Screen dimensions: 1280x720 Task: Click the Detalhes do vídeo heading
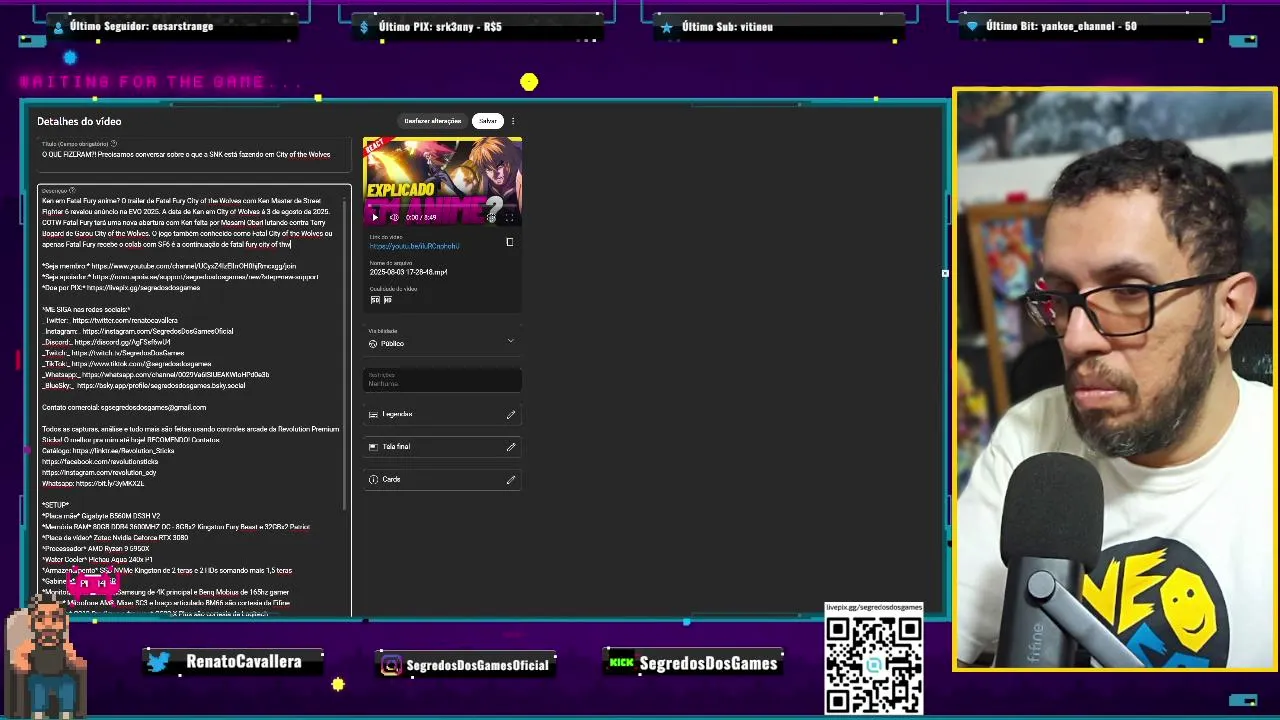(x=79, y=121)
